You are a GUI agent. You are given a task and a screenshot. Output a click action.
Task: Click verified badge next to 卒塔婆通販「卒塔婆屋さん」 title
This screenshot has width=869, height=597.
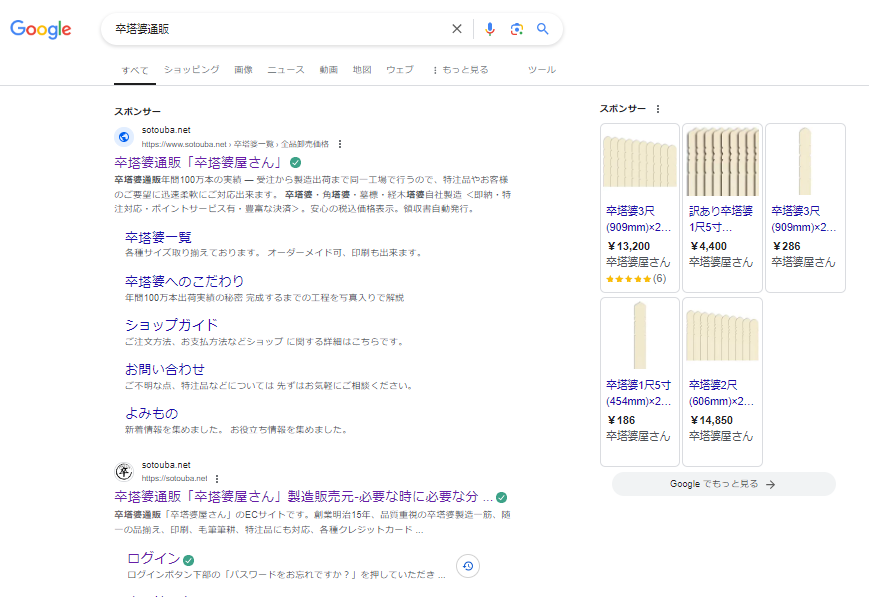click(296, 162)
